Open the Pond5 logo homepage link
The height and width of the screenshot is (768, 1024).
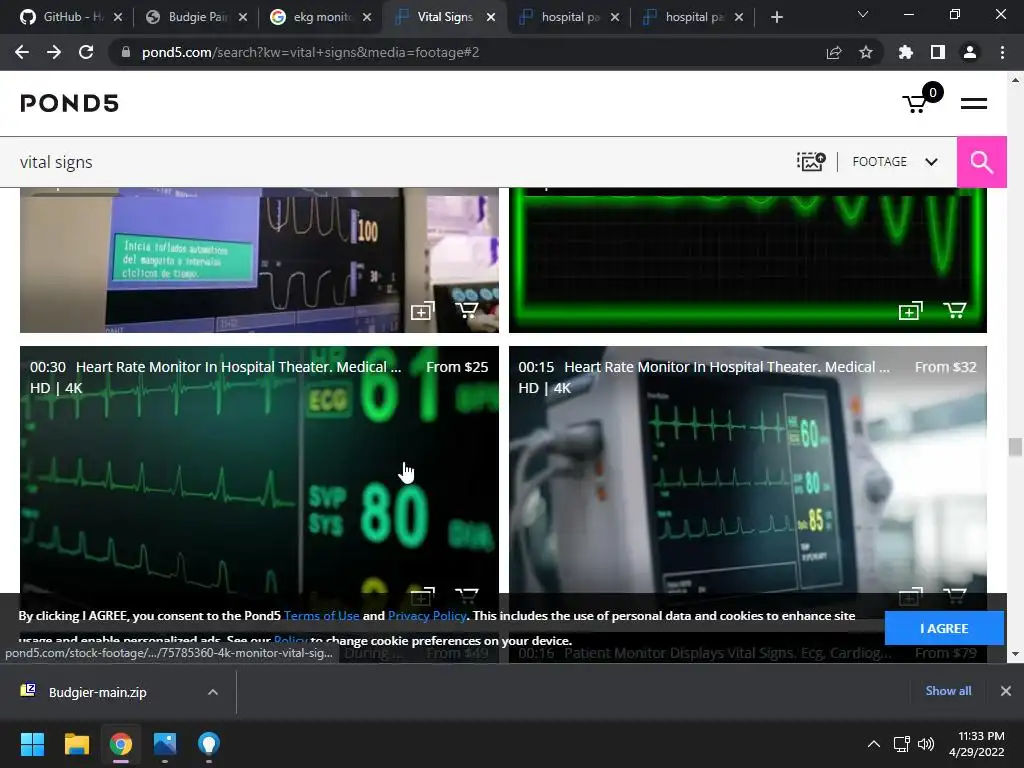[69, 103]
